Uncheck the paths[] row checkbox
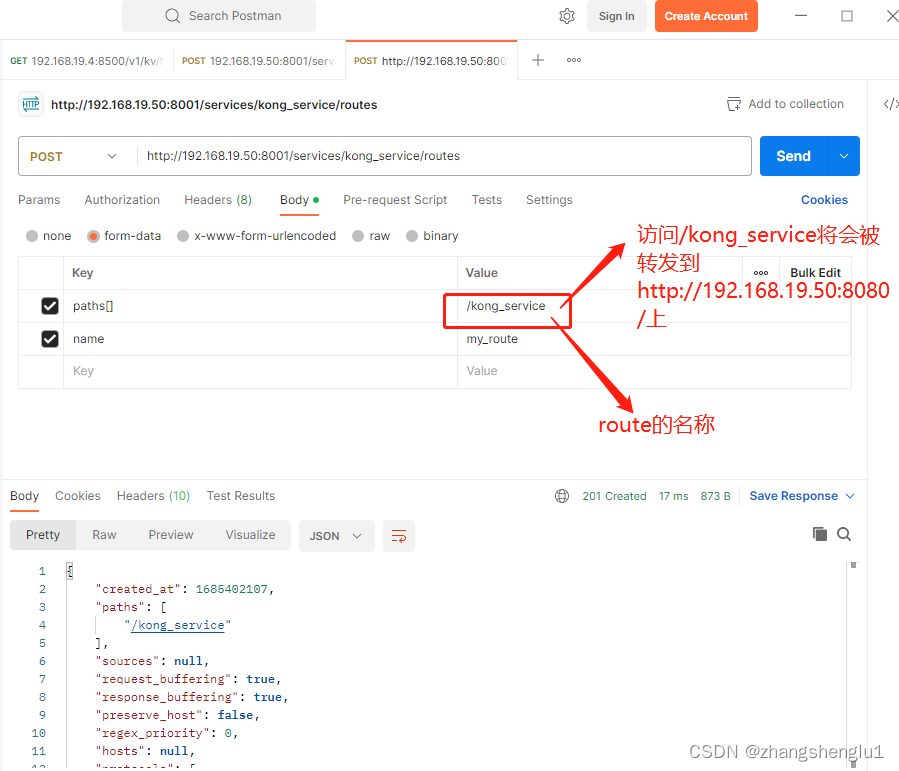The height and width of the screenshot is (771, 899). pyautogui.click(x=50, y=306)
